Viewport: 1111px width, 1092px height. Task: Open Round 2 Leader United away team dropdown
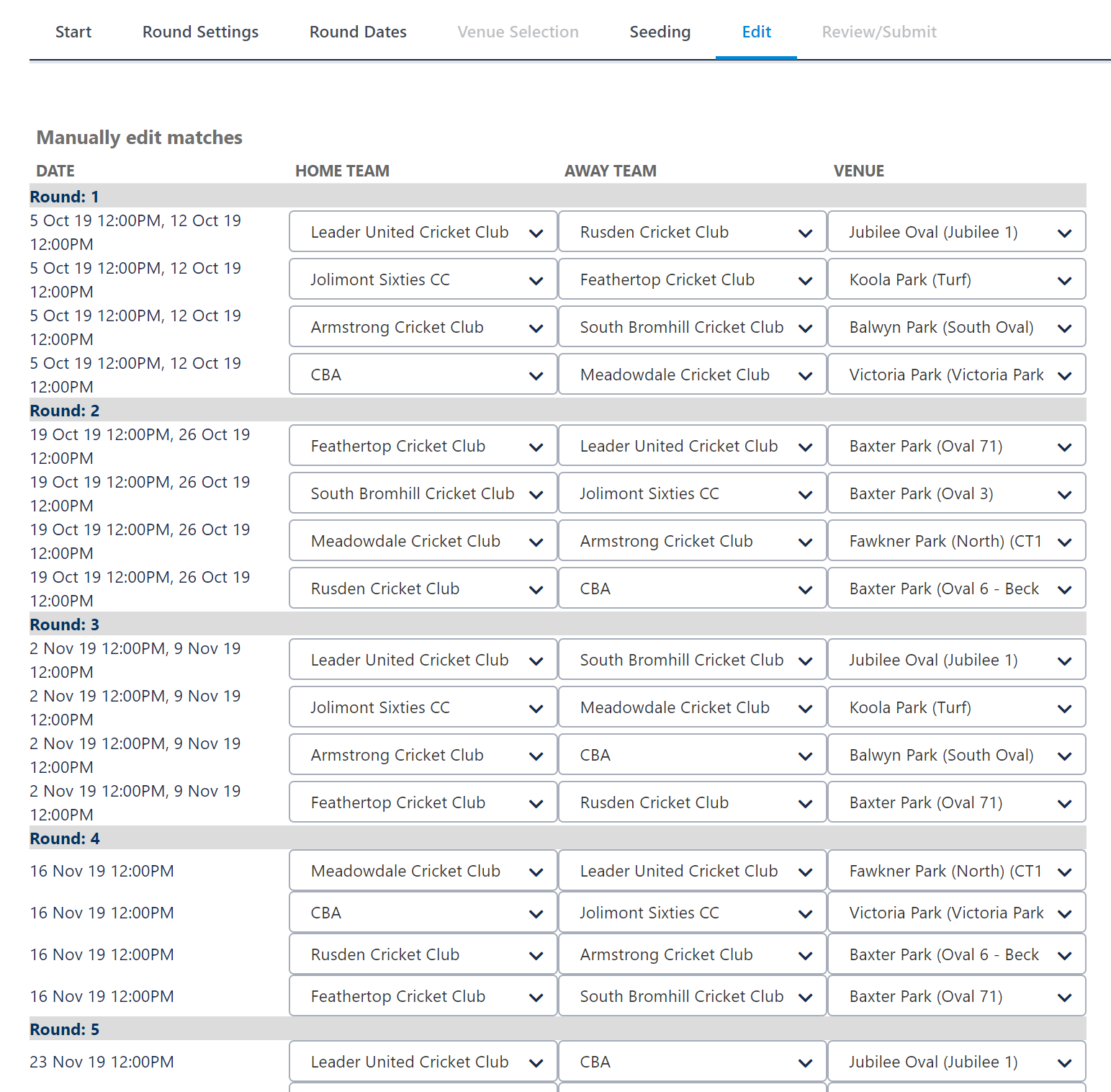coord(693,445)
